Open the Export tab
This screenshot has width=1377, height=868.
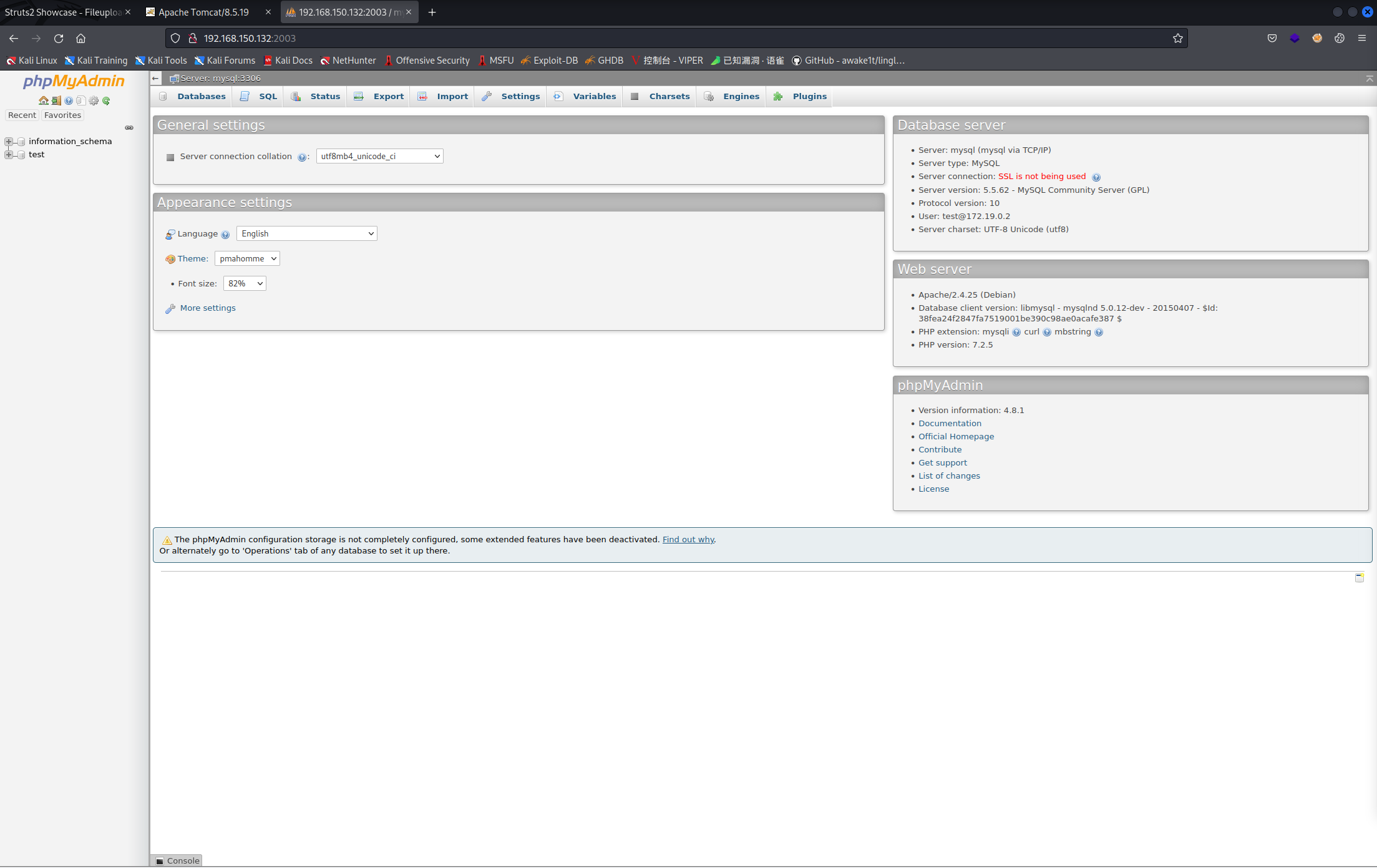tap(379, 97)
